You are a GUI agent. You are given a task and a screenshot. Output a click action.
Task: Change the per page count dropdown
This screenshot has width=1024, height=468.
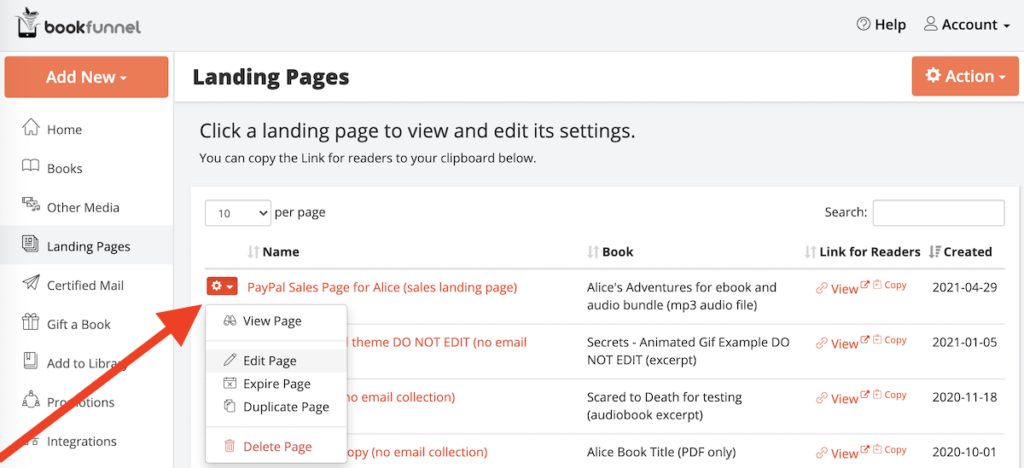[x=238, y=213]
